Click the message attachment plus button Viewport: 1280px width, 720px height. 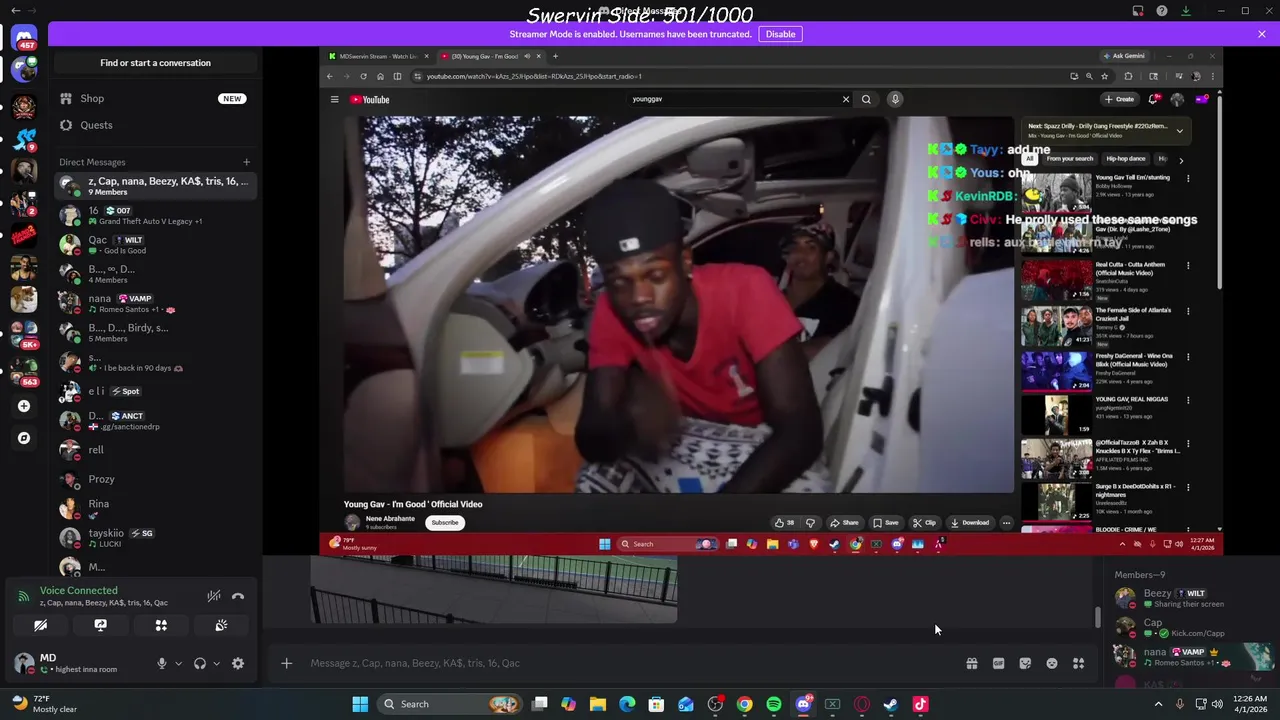(x=286, y=663)
